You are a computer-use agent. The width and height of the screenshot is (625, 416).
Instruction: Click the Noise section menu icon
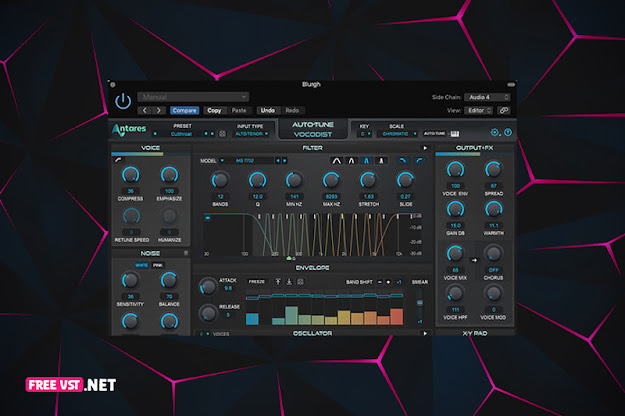186,253
